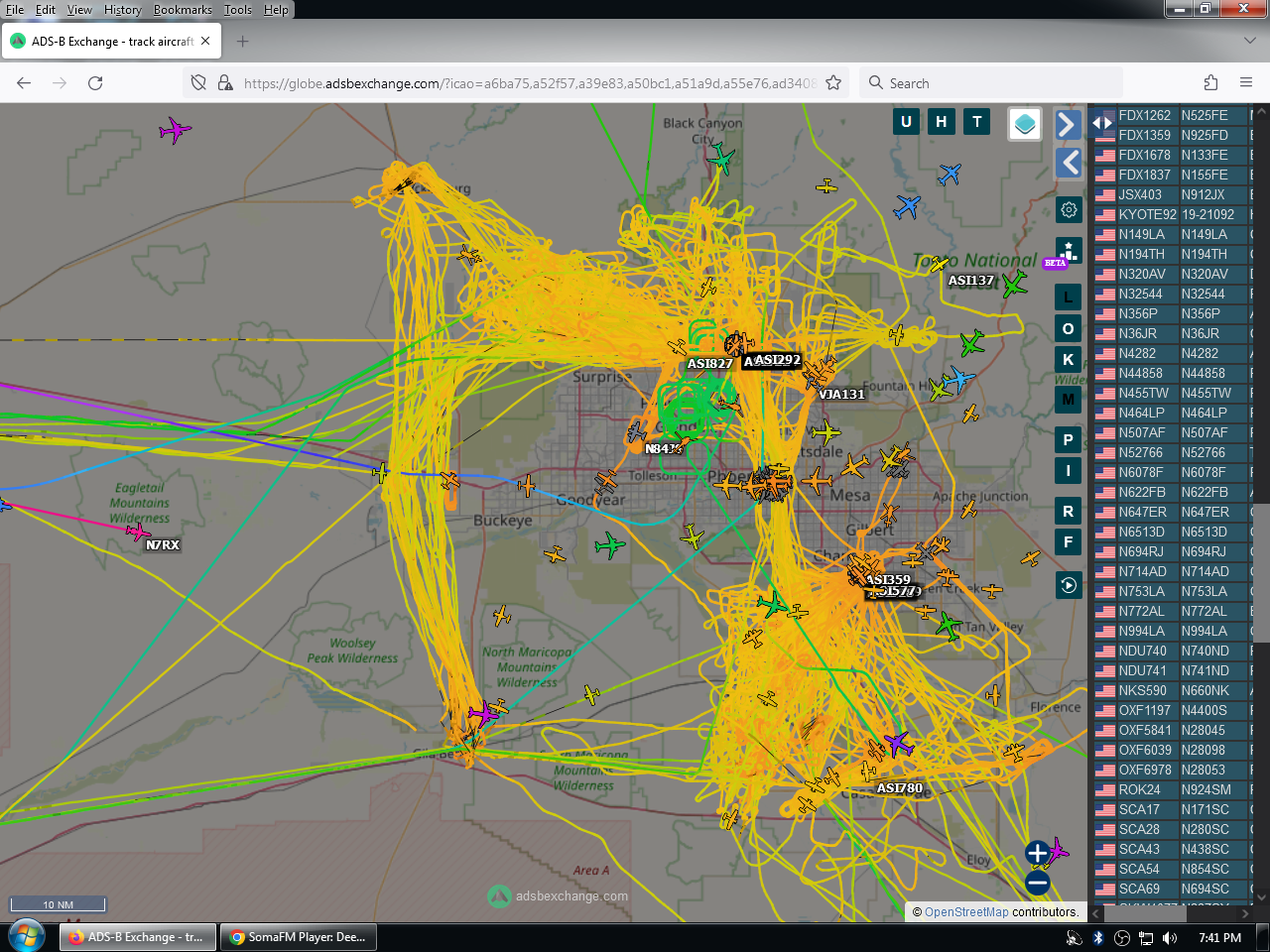Screen dimensions: 1270x952
Task: Select the VJA131 aircraft label on map
Action: [x=842, y=395]
